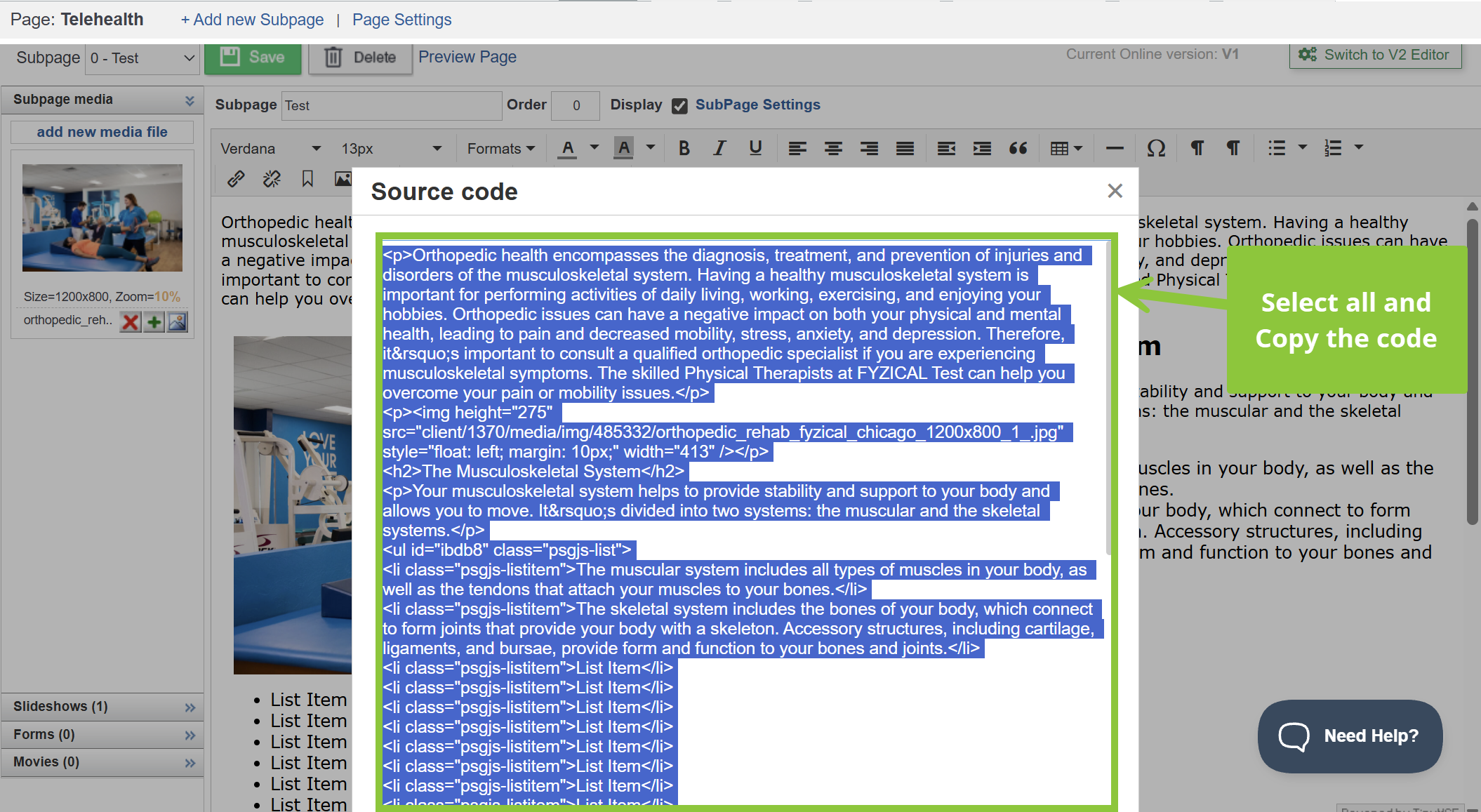The image size is (1481, 812).
Task: Click inside the source code text area
Action: [x=745, y=521]
